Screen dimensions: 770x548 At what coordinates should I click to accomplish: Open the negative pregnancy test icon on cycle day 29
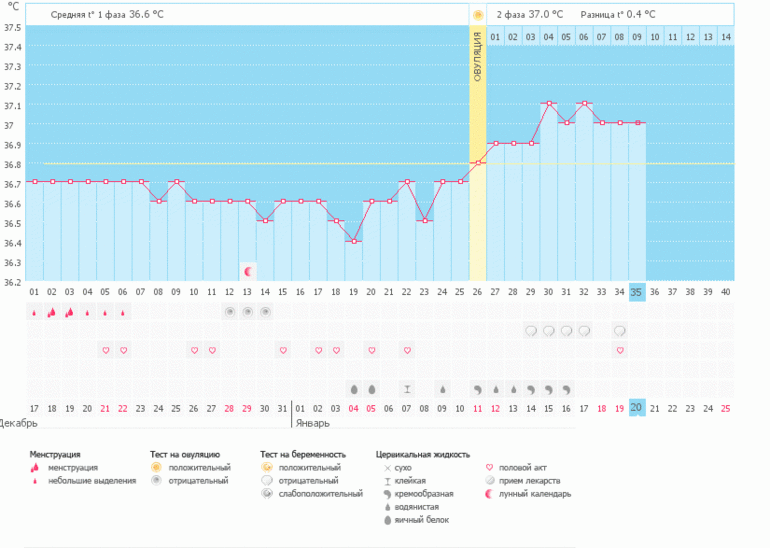(531, 331)
